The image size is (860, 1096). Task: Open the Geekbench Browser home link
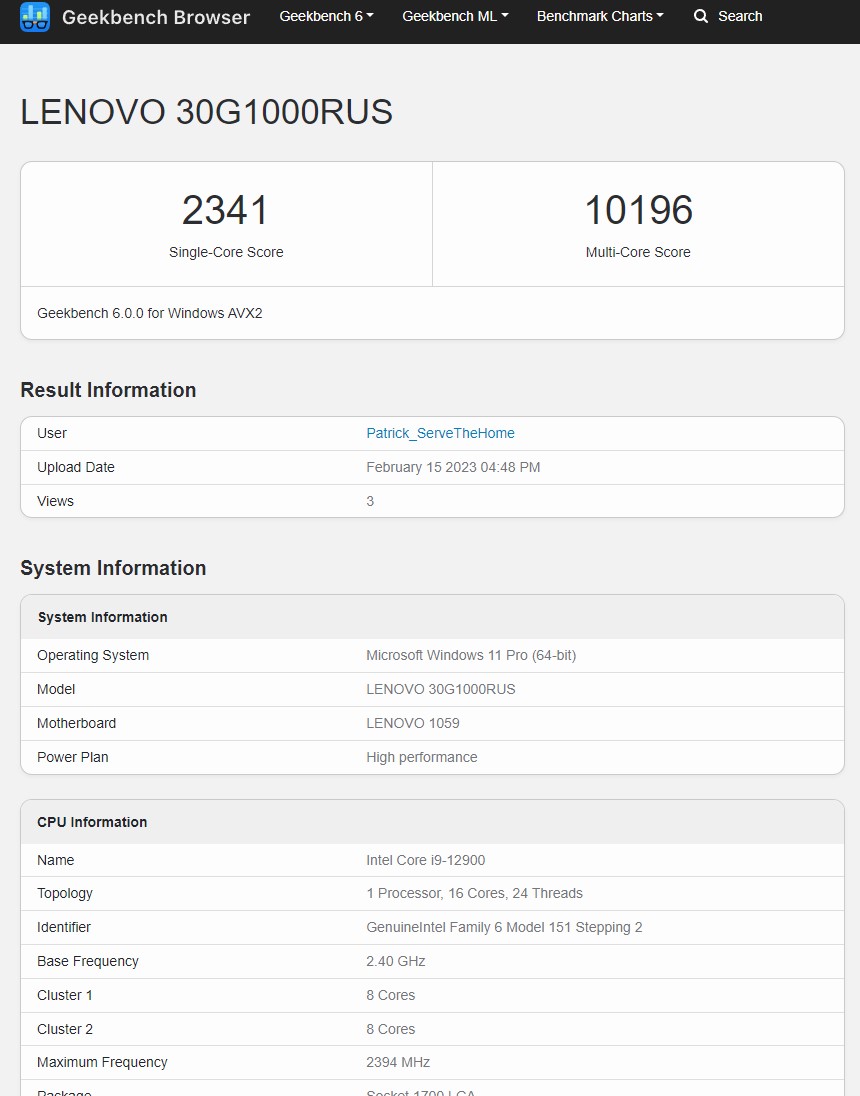(155, 17)
